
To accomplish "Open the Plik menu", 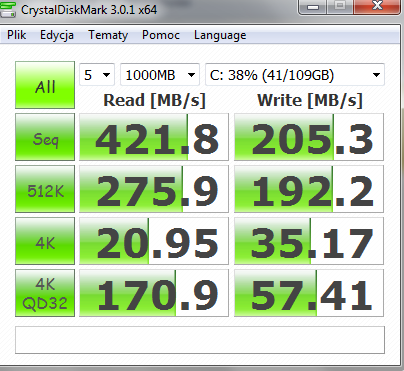I will tap(16, 35).
